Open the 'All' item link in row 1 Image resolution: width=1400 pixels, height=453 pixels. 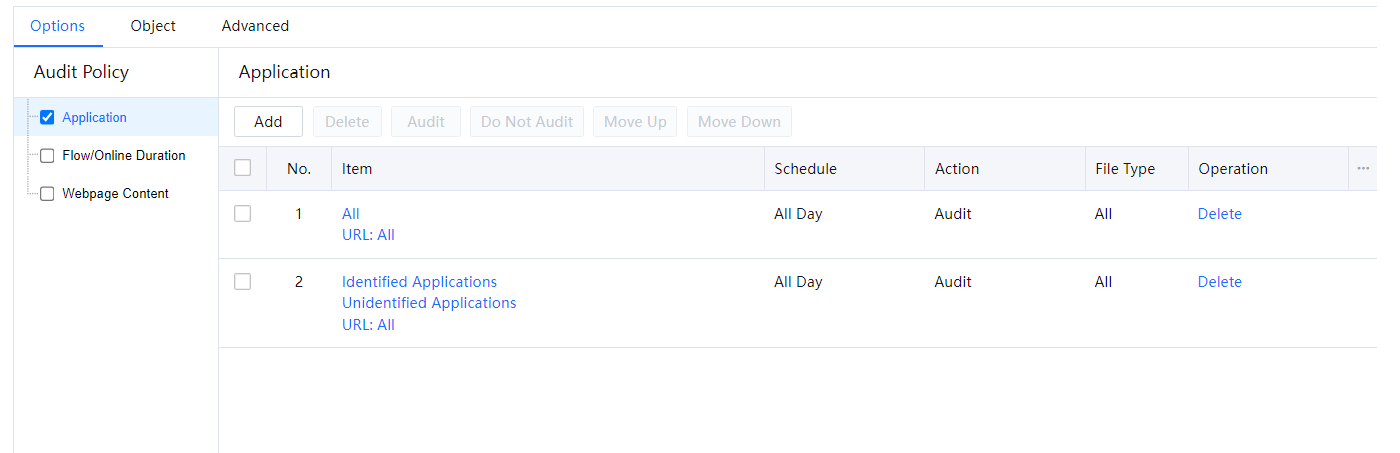(350, 214)
